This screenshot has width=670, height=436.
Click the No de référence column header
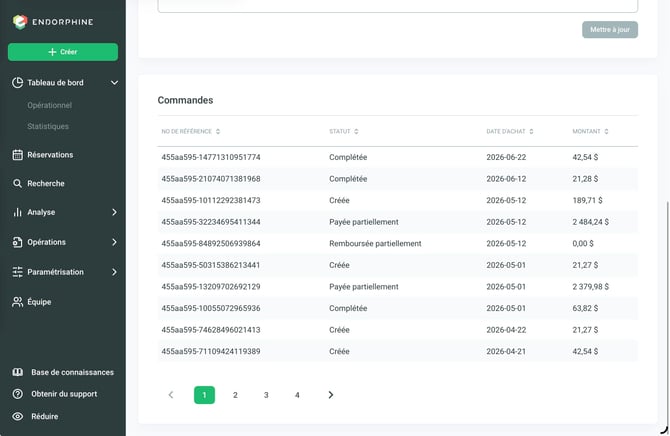pos(186,131)
